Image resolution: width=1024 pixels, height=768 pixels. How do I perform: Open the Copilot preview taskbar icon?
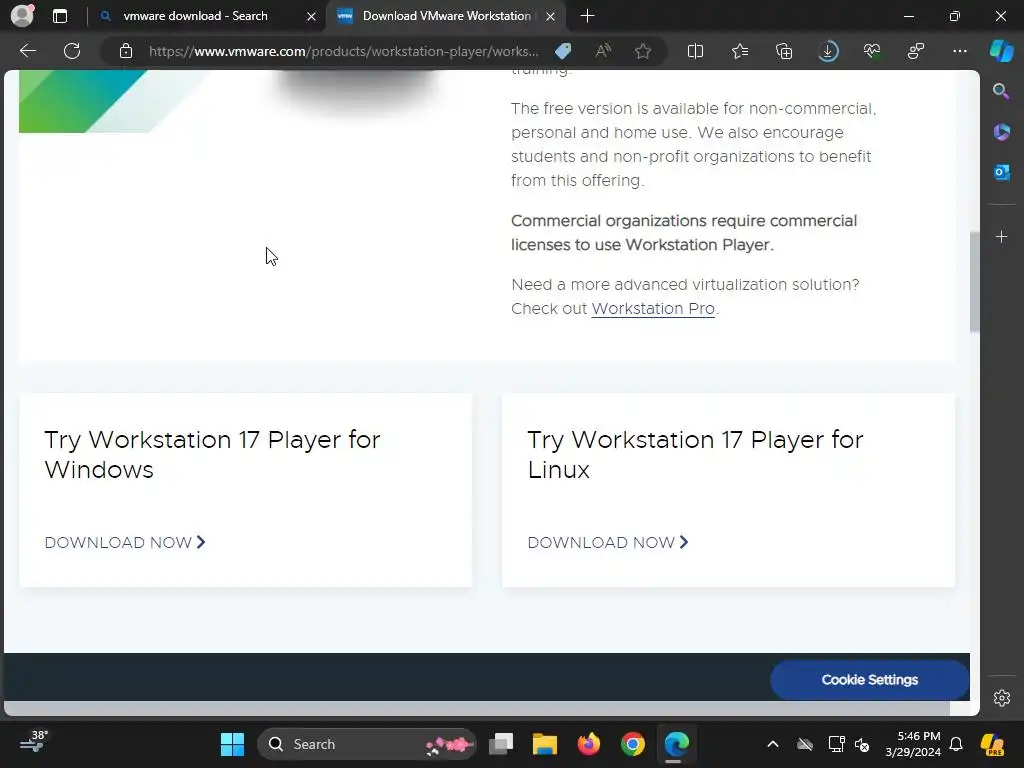[x=993, y=744]
